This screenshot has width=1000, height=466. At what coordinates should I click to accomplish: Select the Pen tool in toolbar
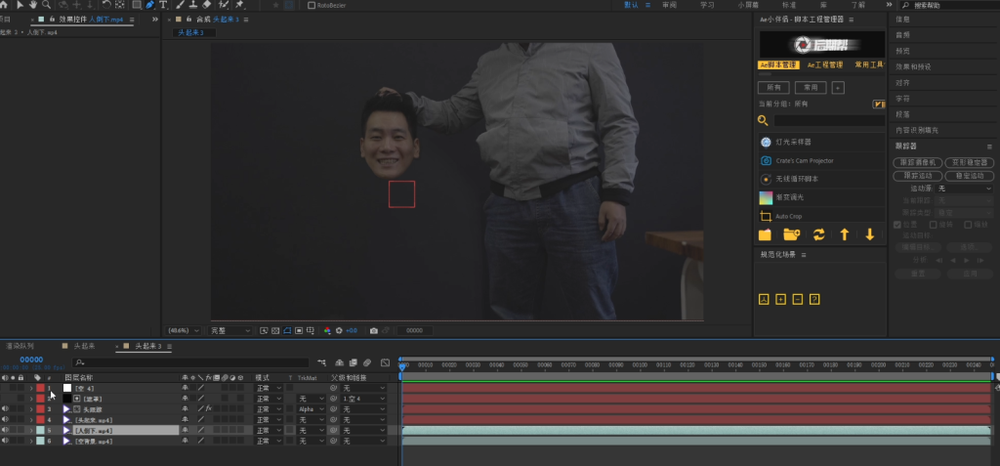coord(150,5)
